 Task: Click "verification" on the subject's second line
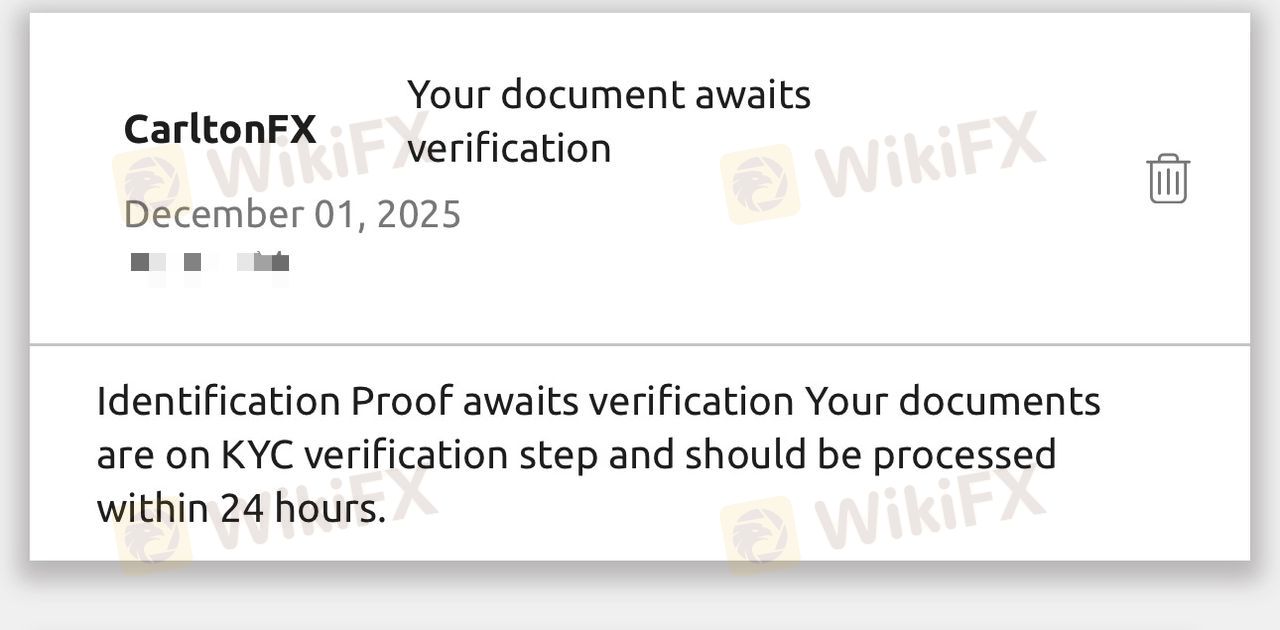(509, 149)
